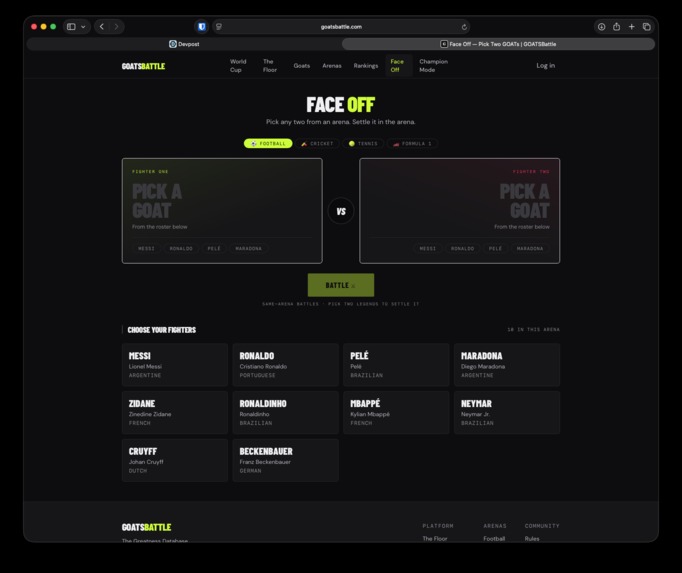Pick Messi chip in Fighter One card
682x573 pixels.
(x=146, y=248)
